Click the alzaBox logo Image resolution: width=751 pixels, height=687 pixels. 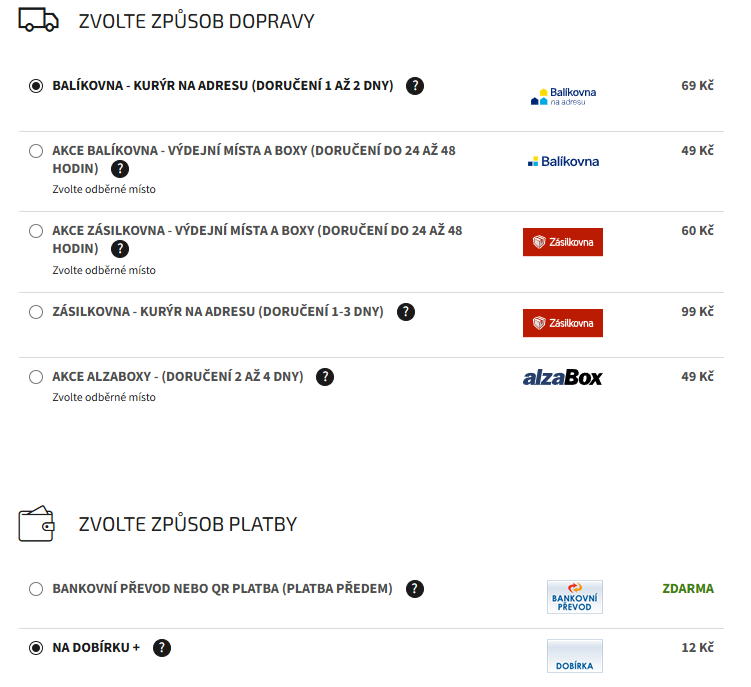562,378
